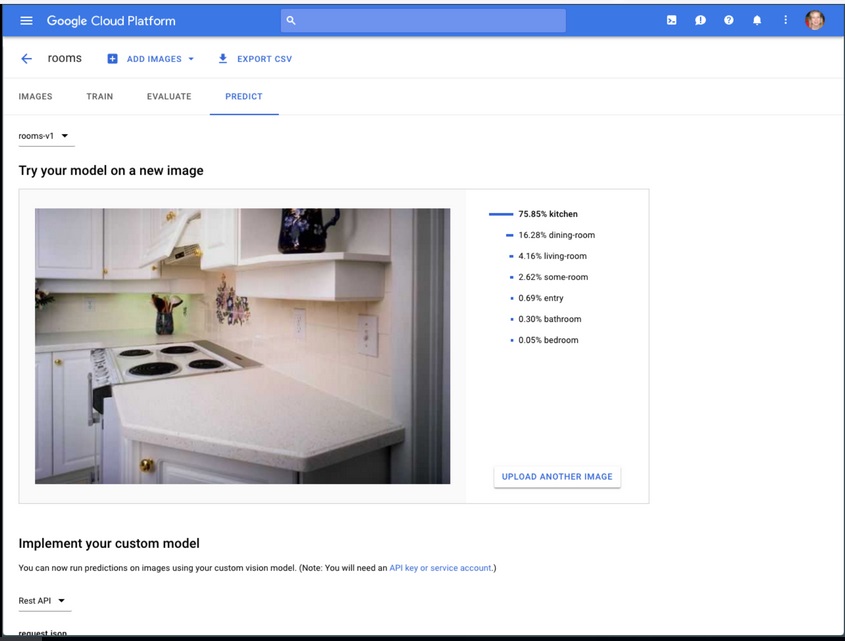
Task: Click the send feedback icon
Action: tap(700, 20)
